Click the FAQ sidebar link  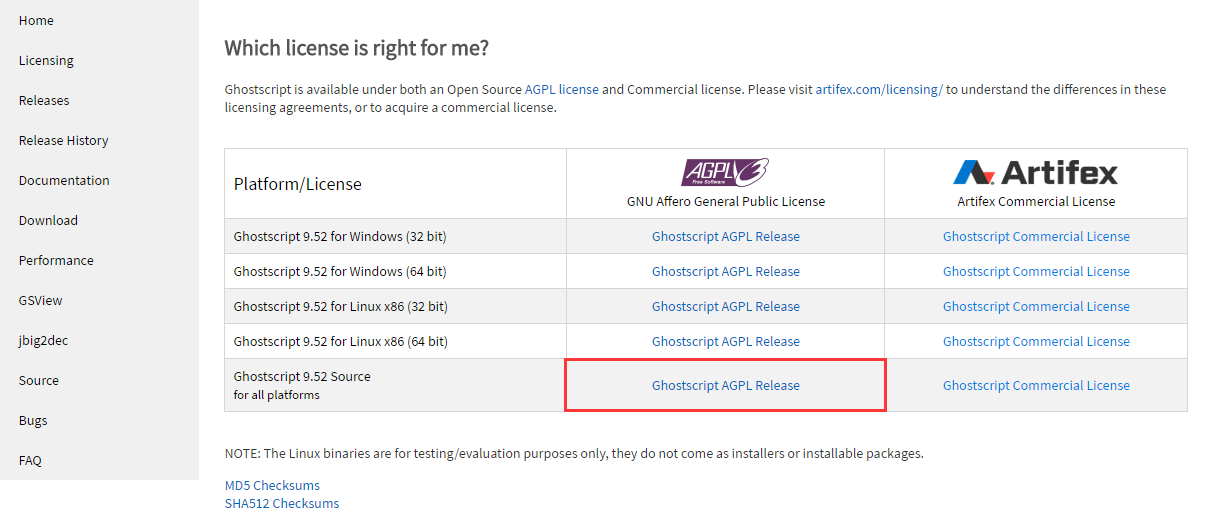[x=30, y=460]
